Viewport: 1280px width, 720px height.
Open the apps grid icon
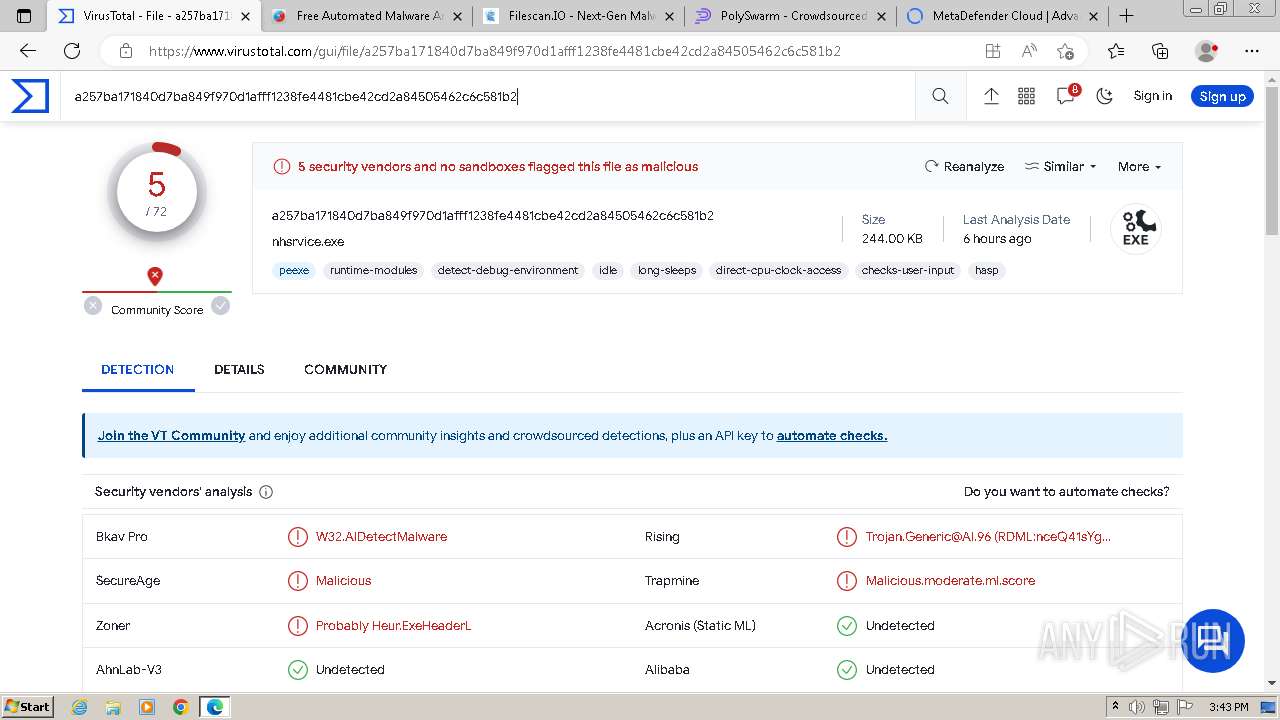1026,96
